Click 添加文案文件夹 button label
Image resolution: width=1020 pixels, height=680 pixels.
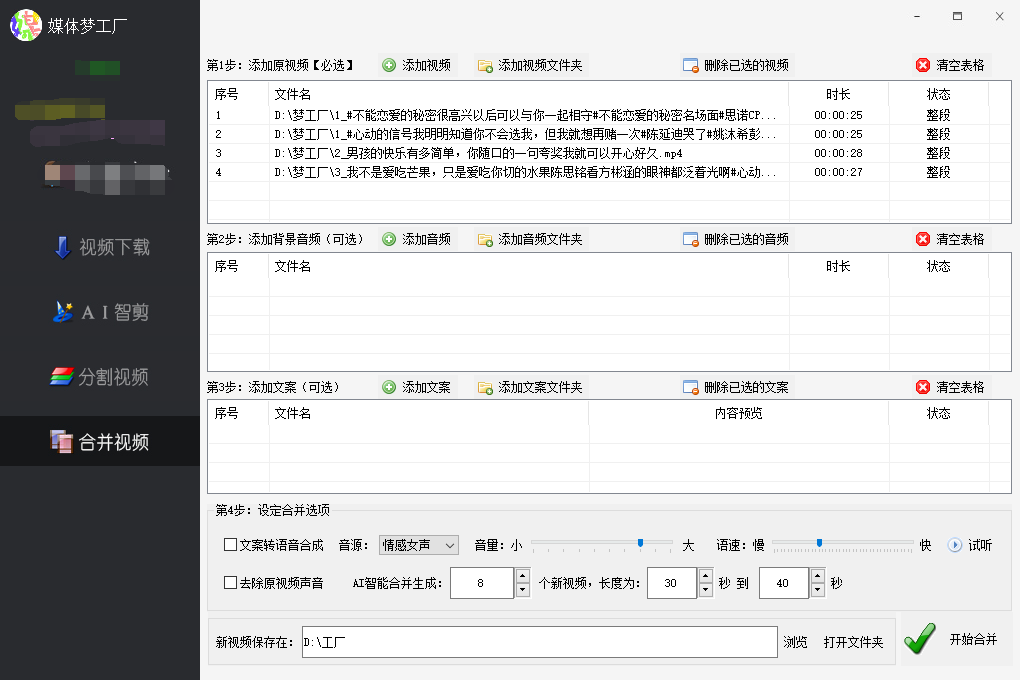pos(540,387)
